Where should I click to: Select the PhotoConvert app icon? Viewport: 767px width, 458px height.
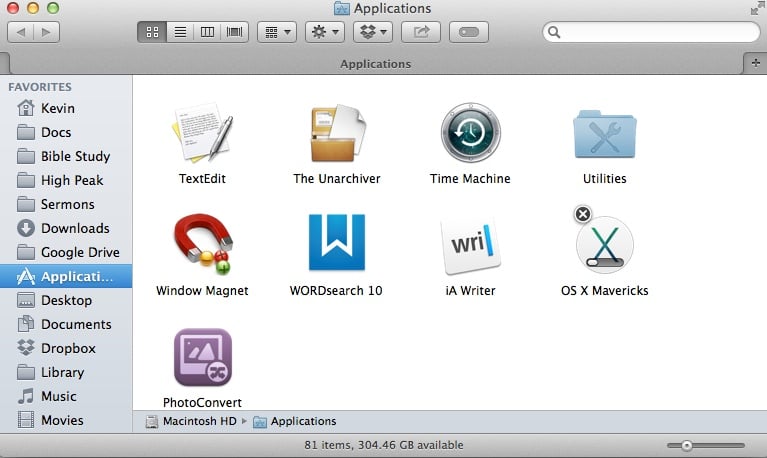tap(203, 357)
